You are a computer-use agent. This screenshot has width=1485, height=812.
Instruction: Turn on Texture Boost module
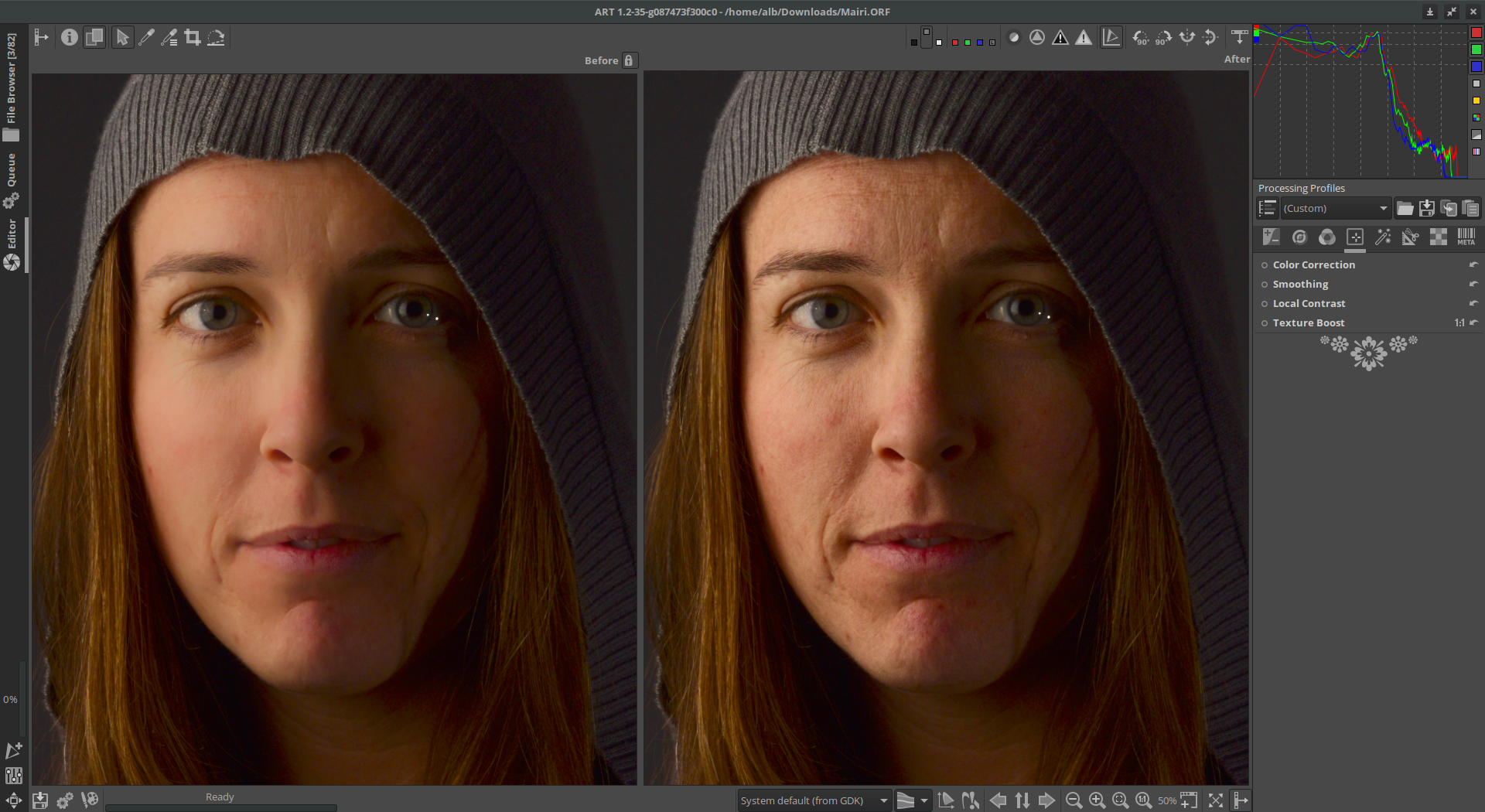(1265, 323)
